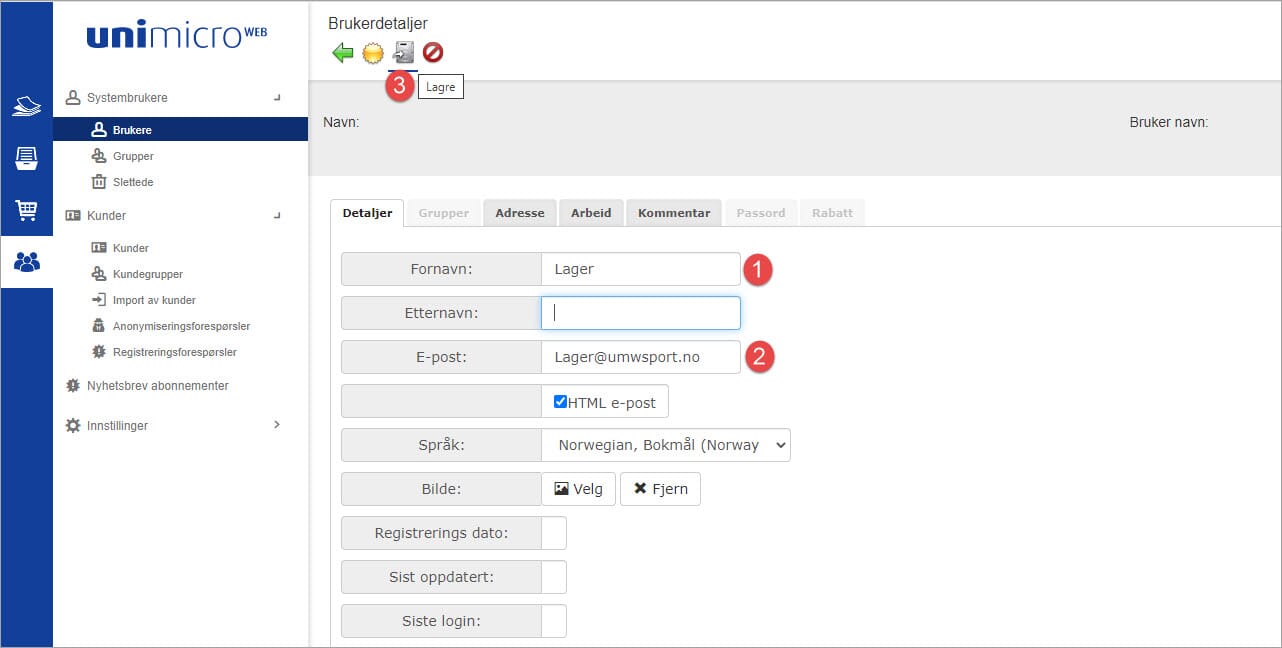Open the layered pages sidebar icon
Image resolution: width=1282 pixels, height=648 pixels.
[x=27, y=106]
